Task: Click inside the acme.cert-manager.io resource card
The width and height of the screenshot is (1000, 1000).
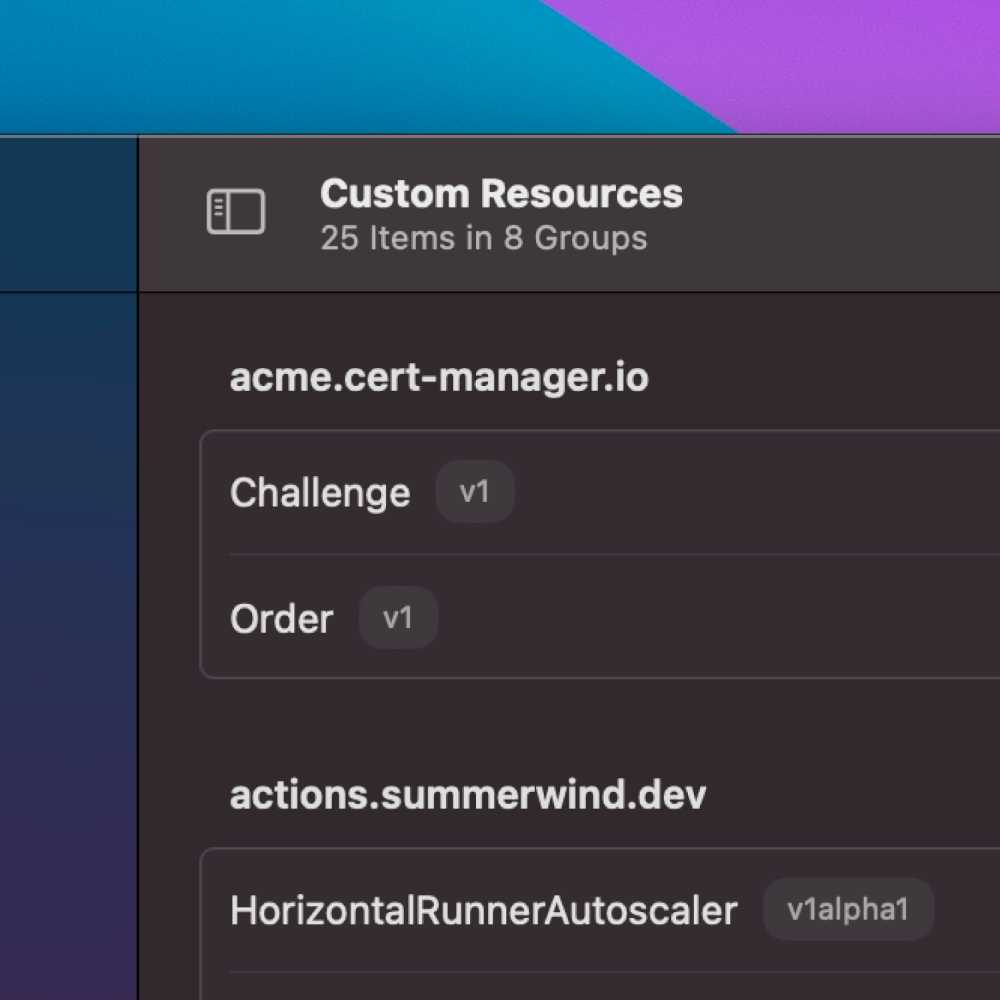Action: [600, 555]
